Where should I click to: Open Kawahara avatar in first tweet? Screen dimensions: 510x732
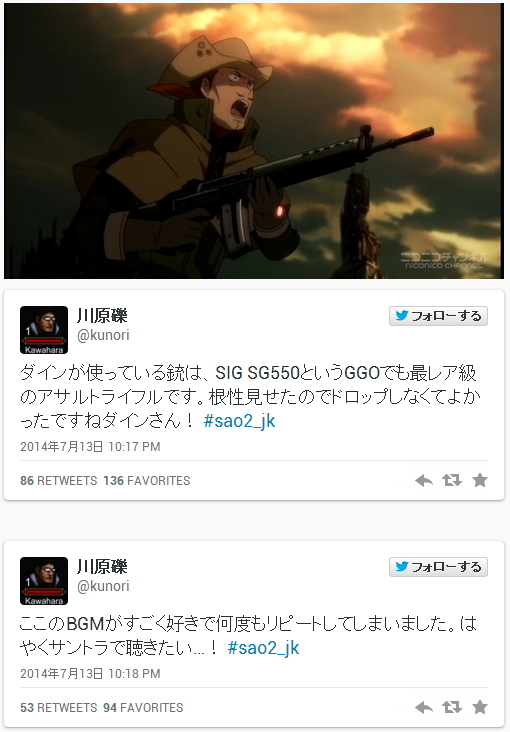click(44, 330)
